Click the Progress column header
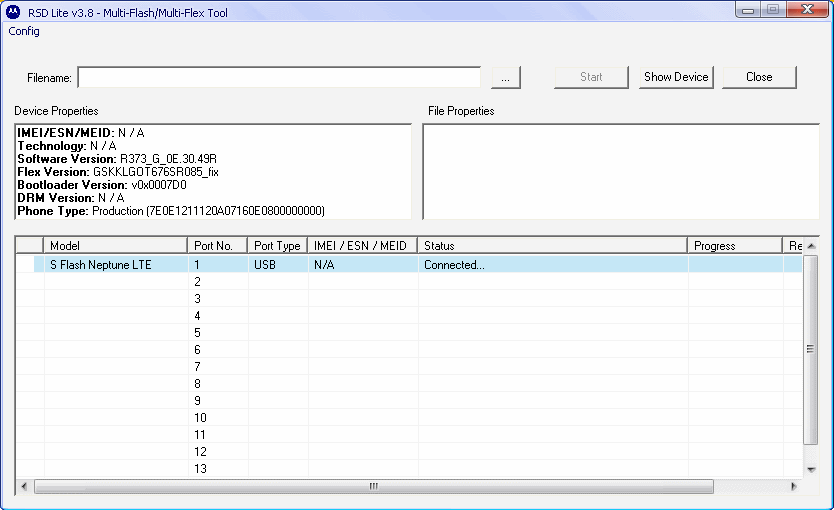The image size is (834, 510). coord(735,246)
